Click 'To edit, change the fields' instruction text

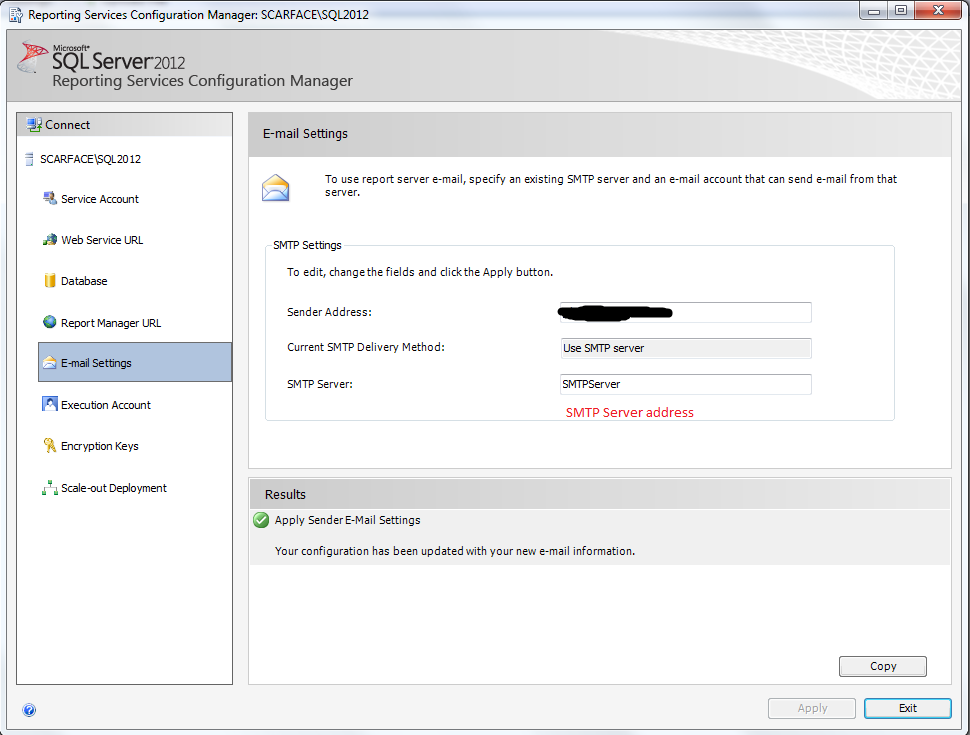point(420,272)
